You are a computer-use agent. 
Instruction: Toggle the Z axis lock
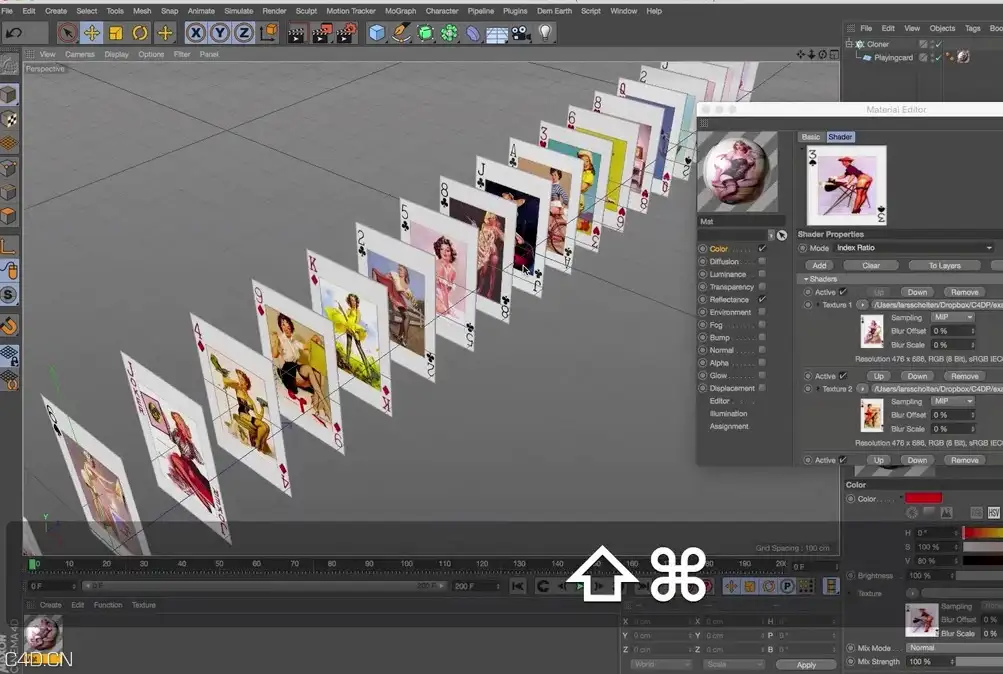[x=244, y=33]
